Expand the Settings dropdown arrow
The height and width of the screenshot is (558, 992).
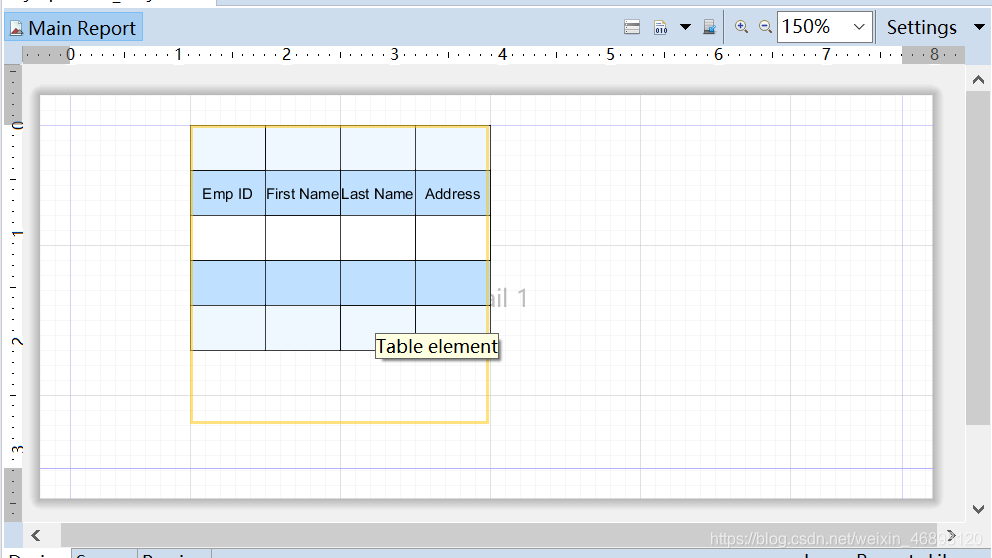979,27
